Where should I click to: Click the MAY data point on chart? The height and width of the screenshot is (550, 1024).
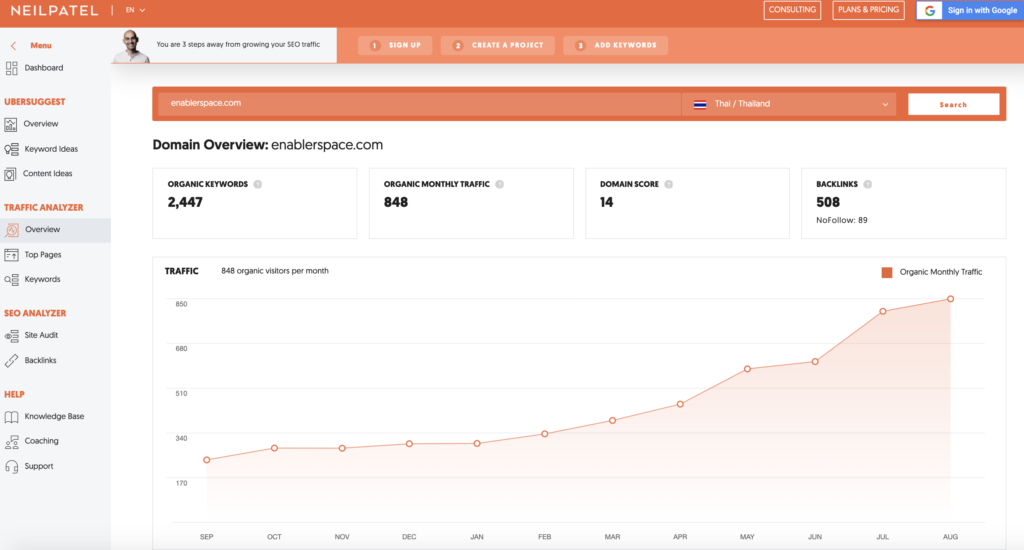point(748,369)
